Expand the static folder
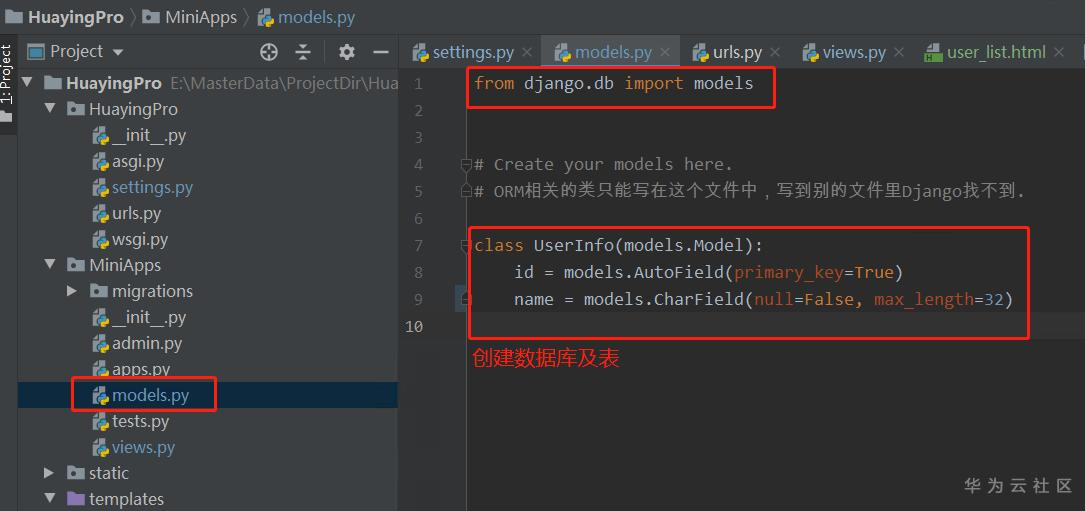The height and width of the screenshot is (511, 1085). (x=49, y=474)
